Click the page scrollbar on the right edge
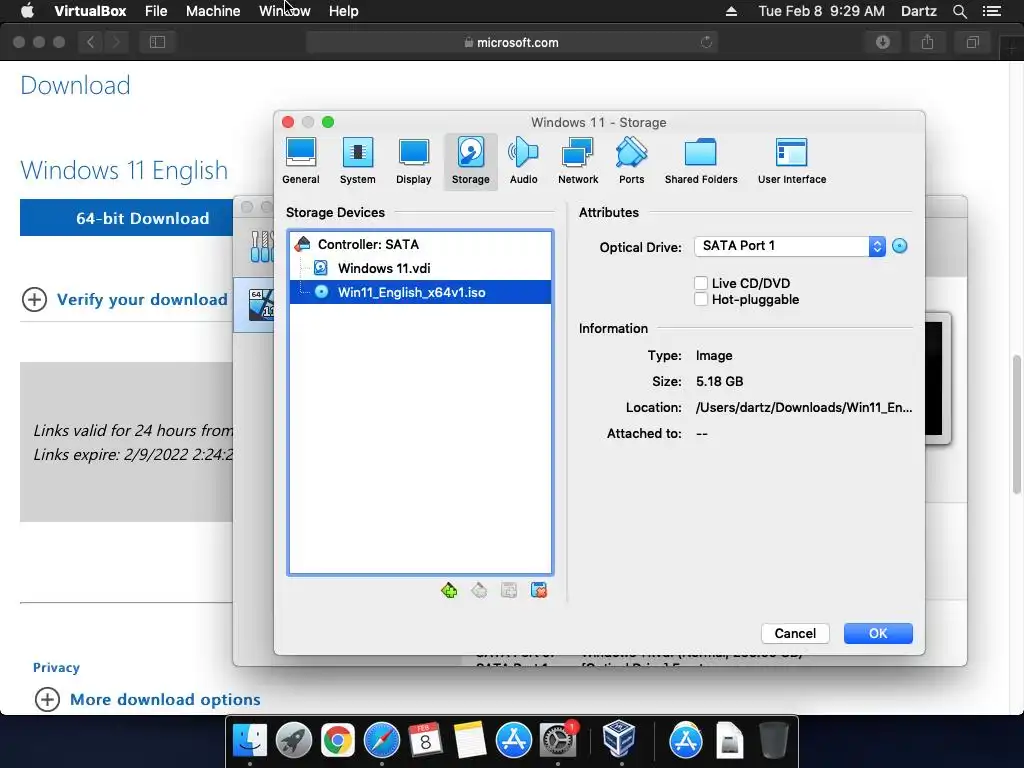 [x=1016, y=424]
